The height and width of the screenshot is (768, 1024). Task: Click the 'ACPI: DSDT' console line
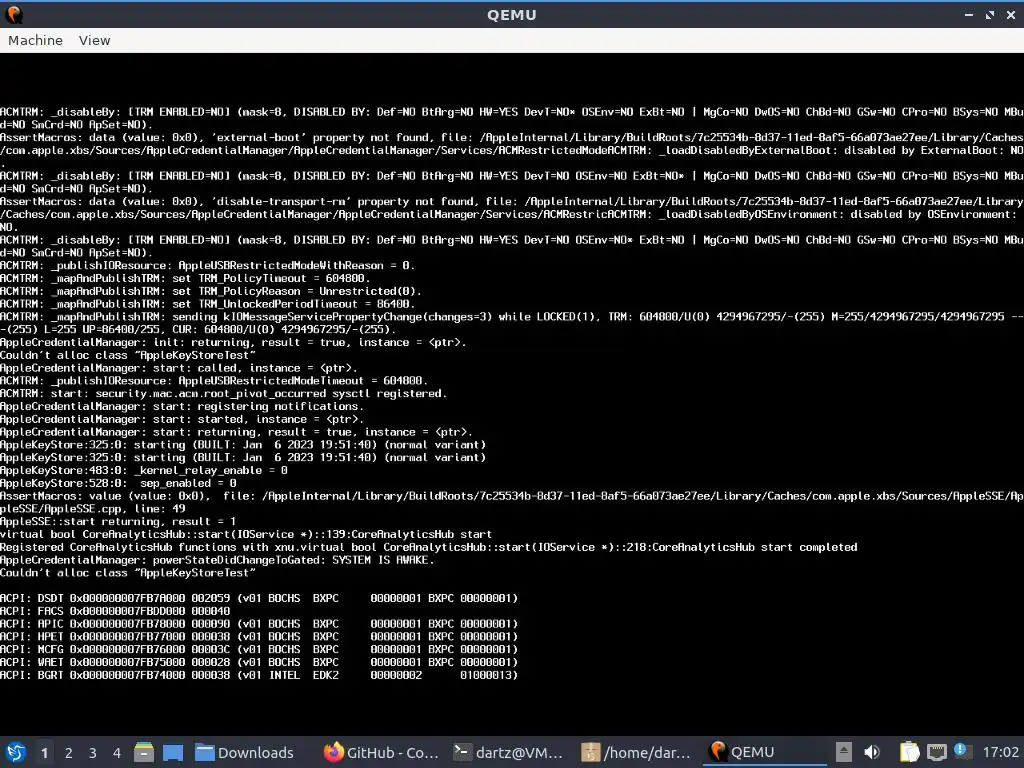click(259, 598)
